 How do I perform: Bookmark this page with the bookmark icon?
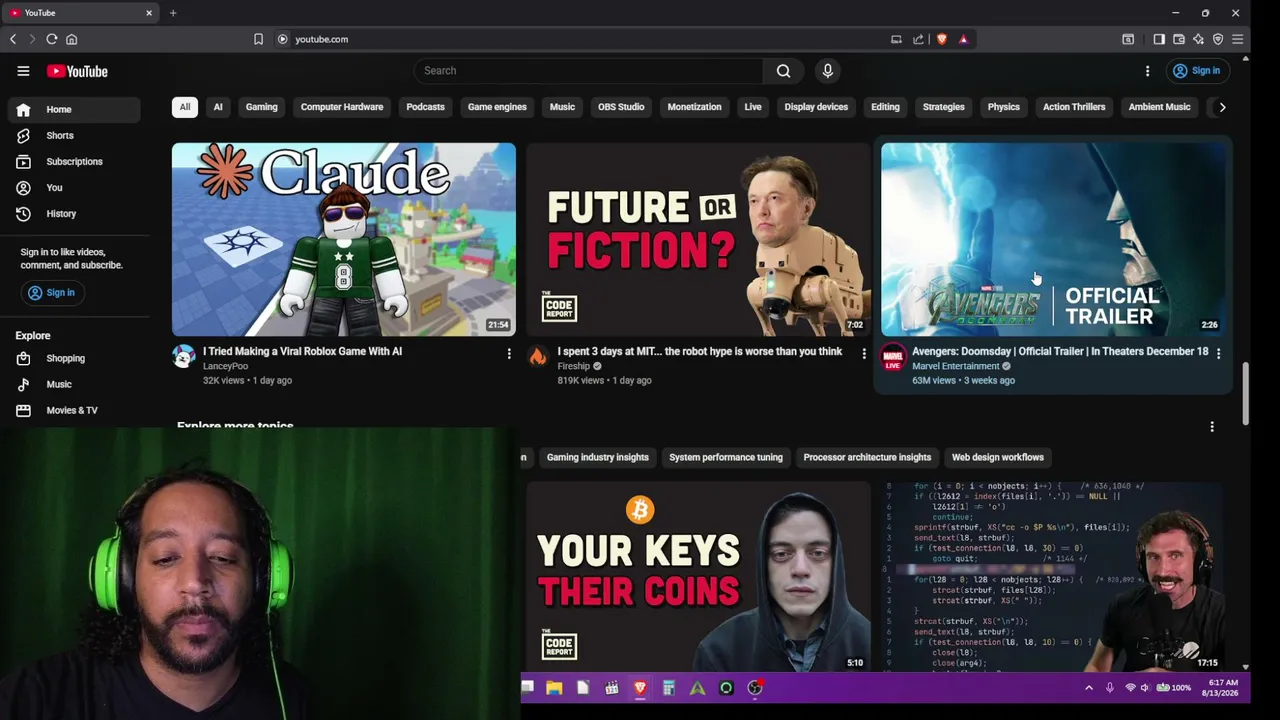(x=258, y=39)
